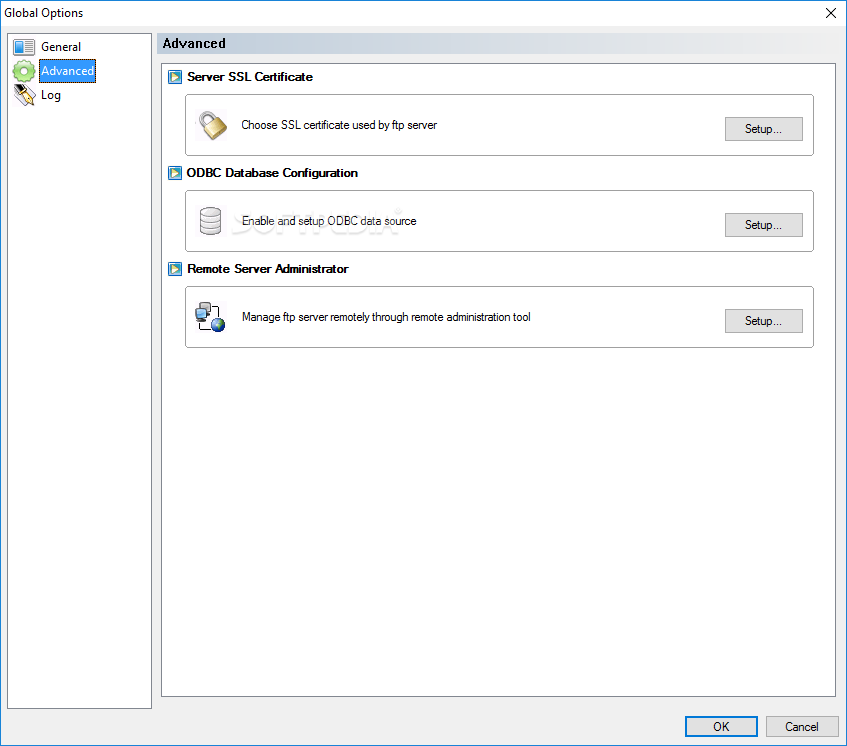
Task: Click the pen Log icon in sidebar
Action: (24, 95)
